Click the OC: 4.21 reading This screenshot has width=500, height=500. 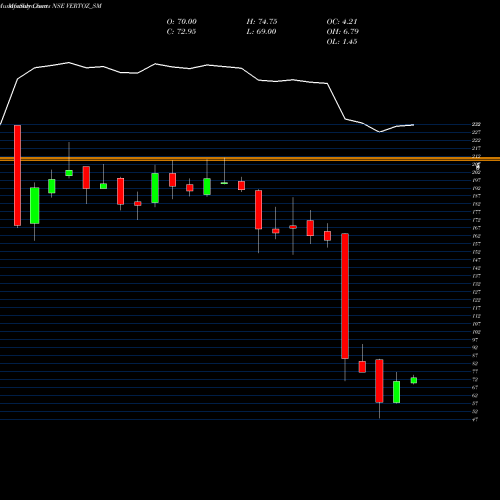(342, 22)
